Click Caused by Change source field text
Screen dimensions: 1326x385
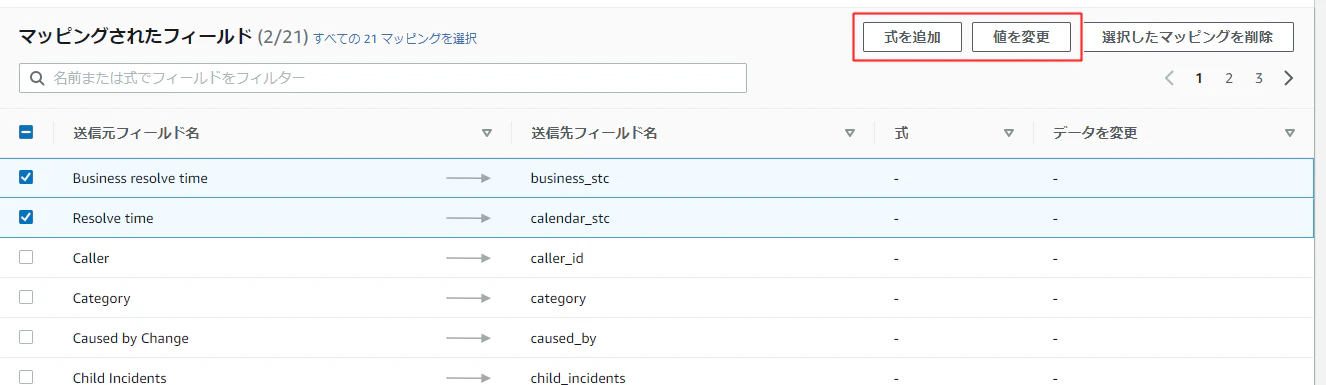[x=131, y=338]
